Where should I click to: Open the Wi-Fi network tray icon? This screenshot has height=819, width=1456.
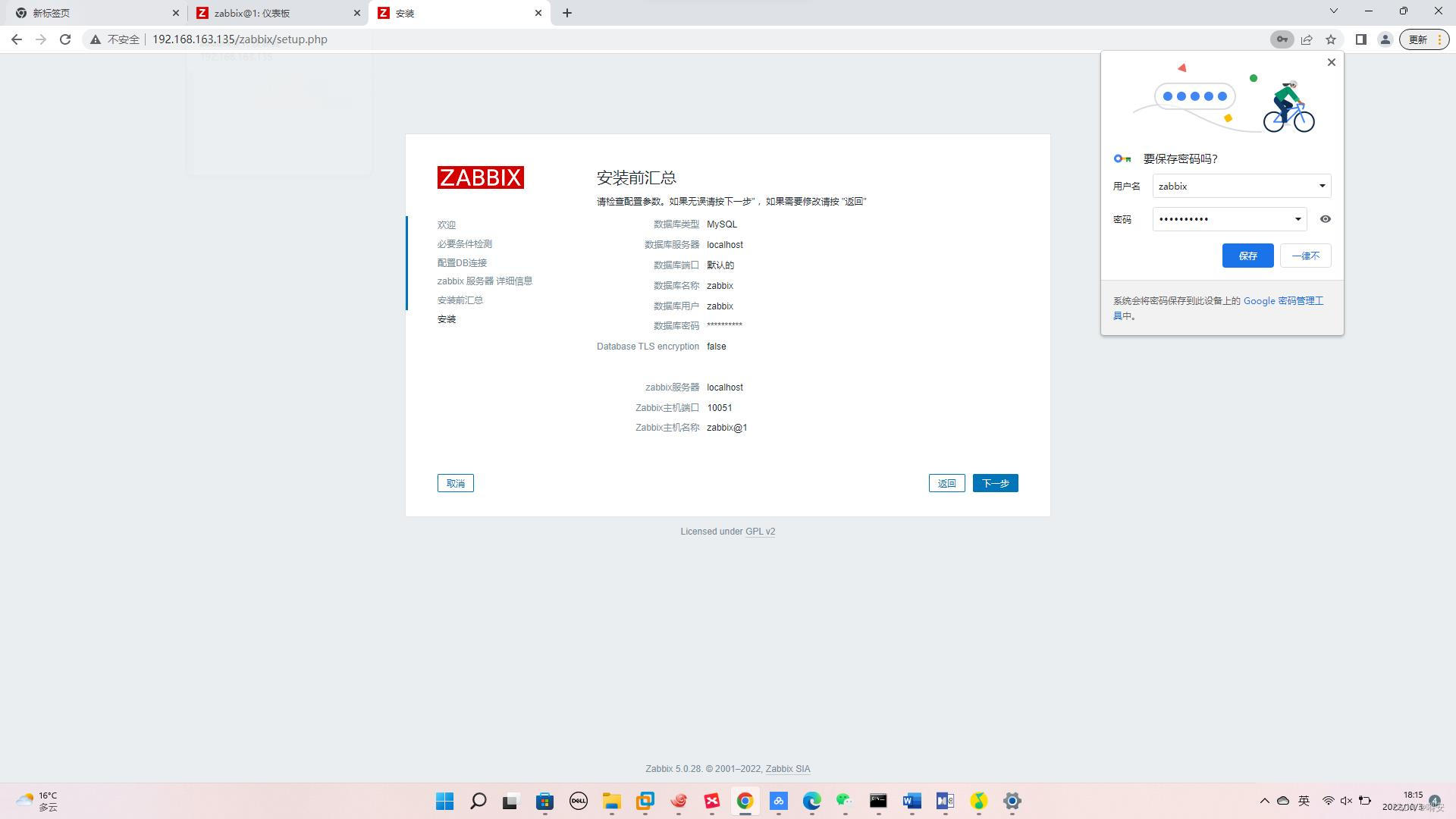click(1328, 801)
